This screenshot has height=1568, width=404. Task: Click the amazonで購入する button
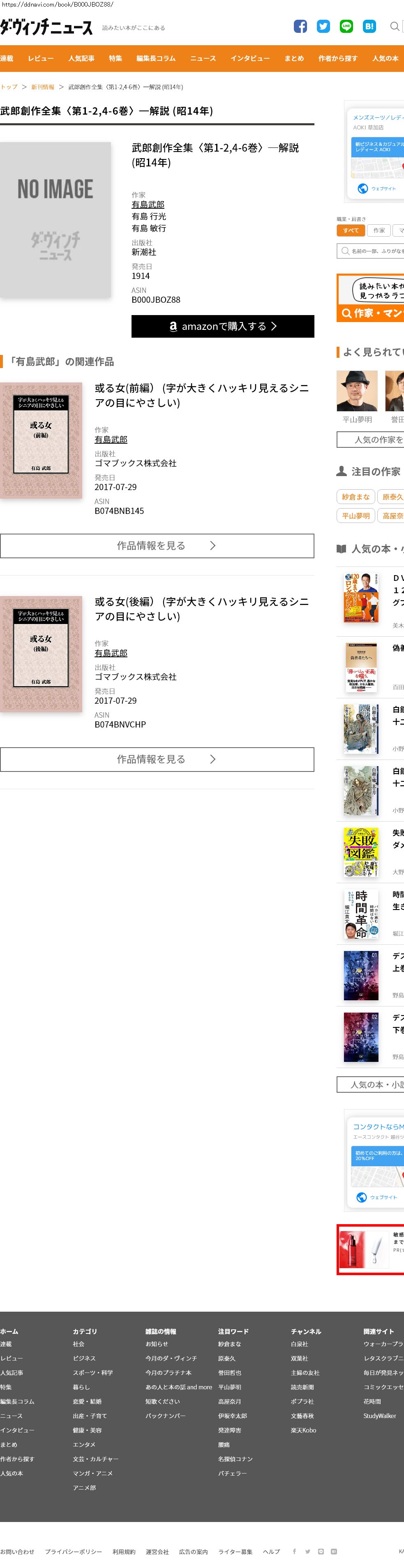(223, 326)
